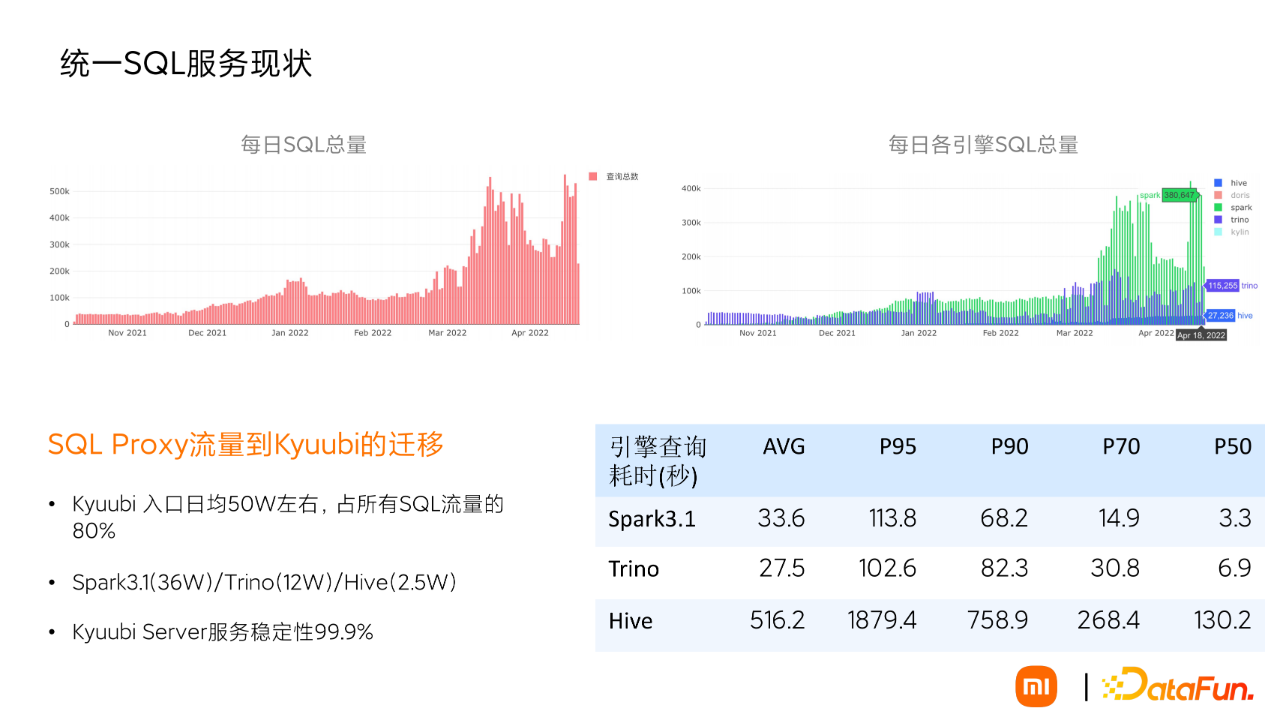This screenshot has height=720, width=1280.
Task: Click the doris legend swatch
Action: point(1217,195)
